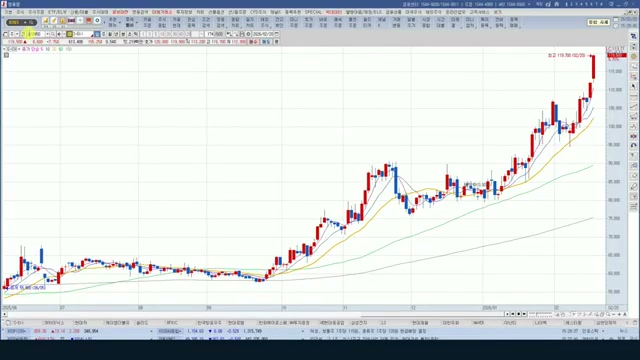This screenshot has width=640, height=360.
Task: Toggle the yellow square button beside the period field
Action: pos(69,34)
